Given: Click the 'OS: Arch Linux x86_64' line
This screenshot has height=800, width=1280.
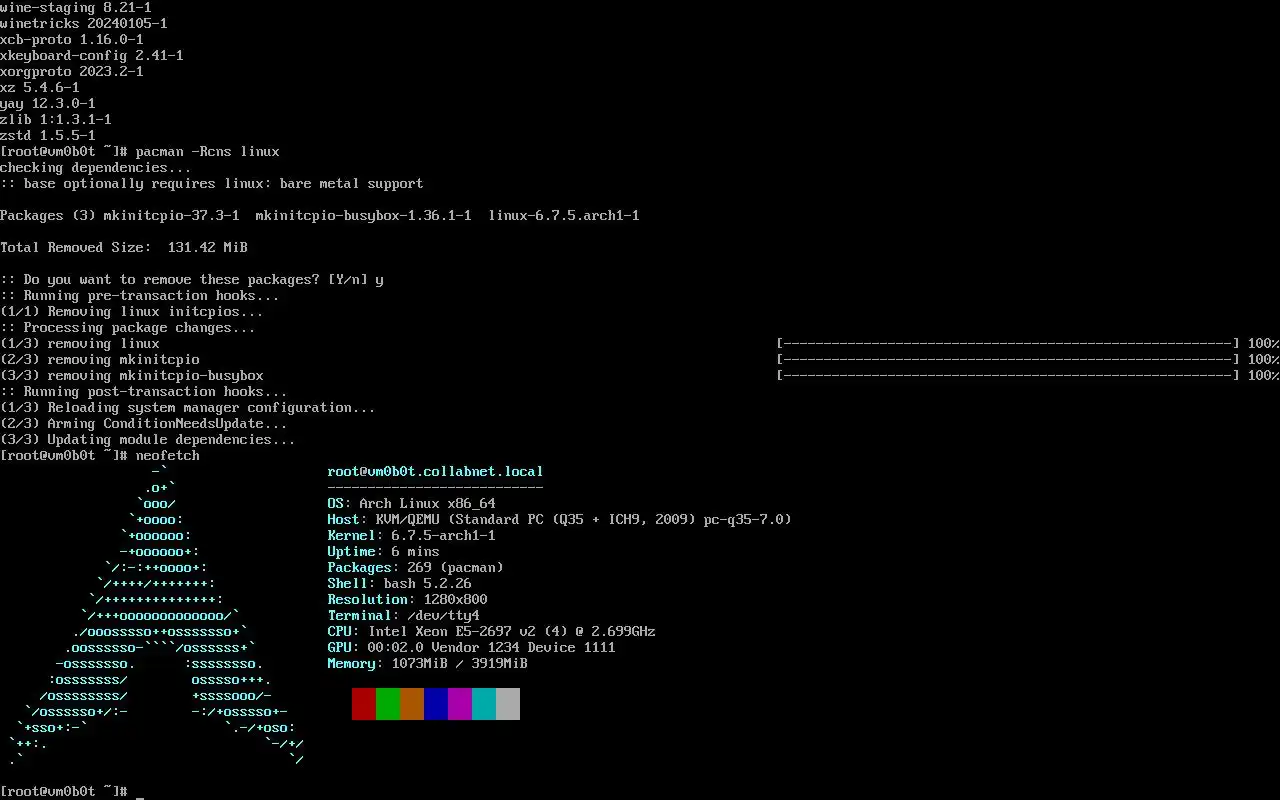Looking at the screenshot, I should pyautogui.click(x=412, y=504).
